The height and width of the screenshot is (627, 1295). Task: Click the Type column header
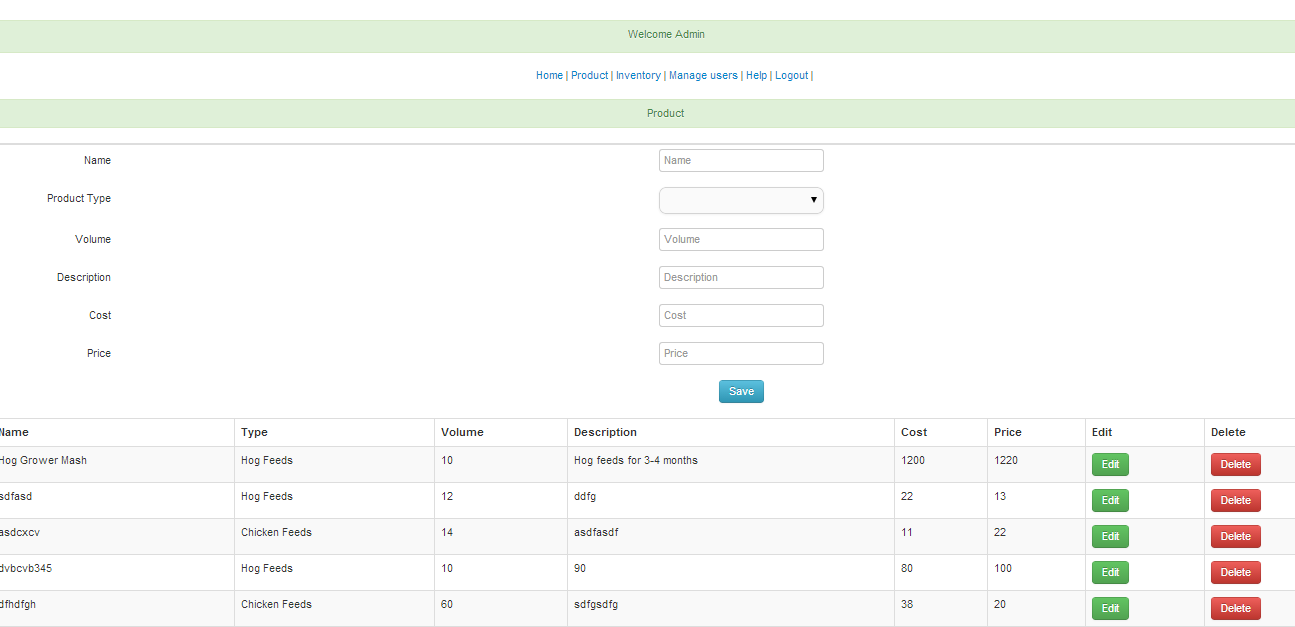tap(254, 432)
